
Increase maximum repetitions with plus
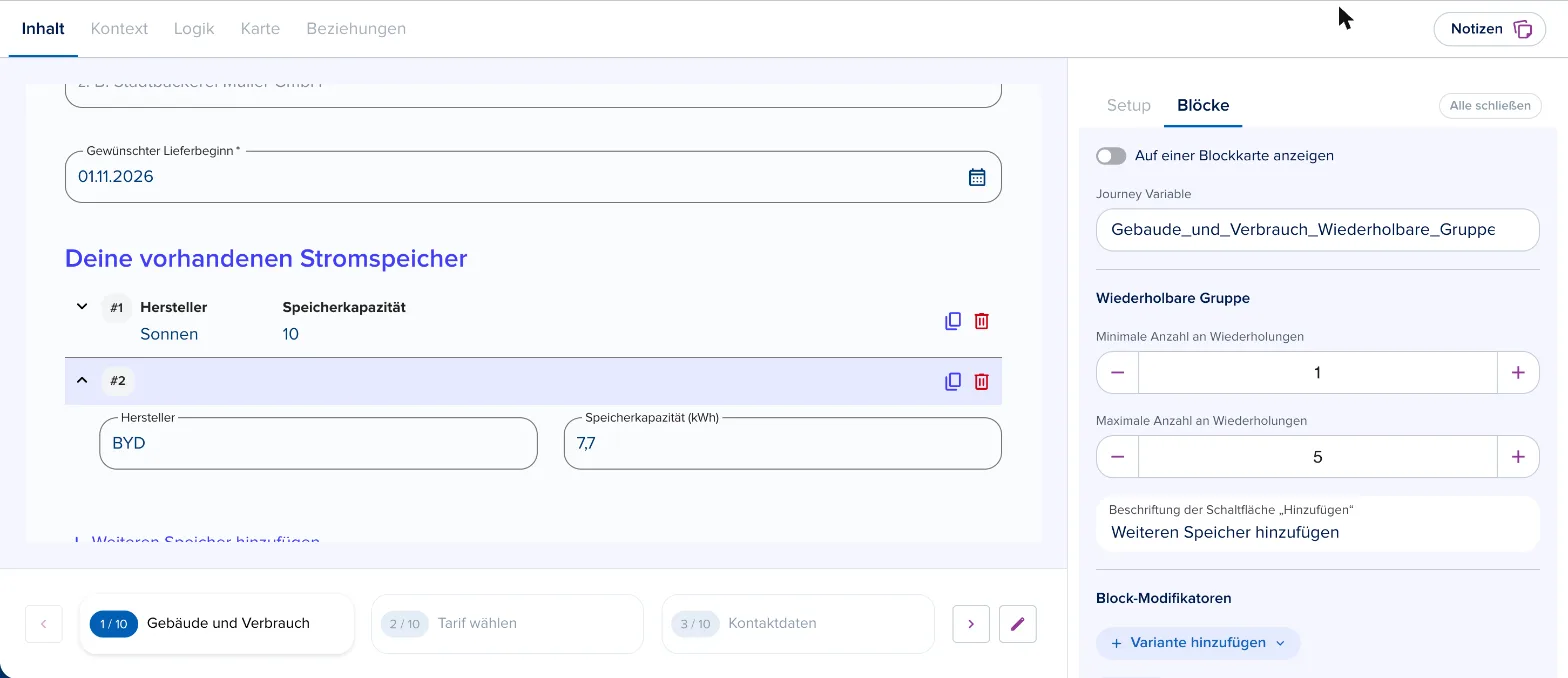pos(1518,456)
